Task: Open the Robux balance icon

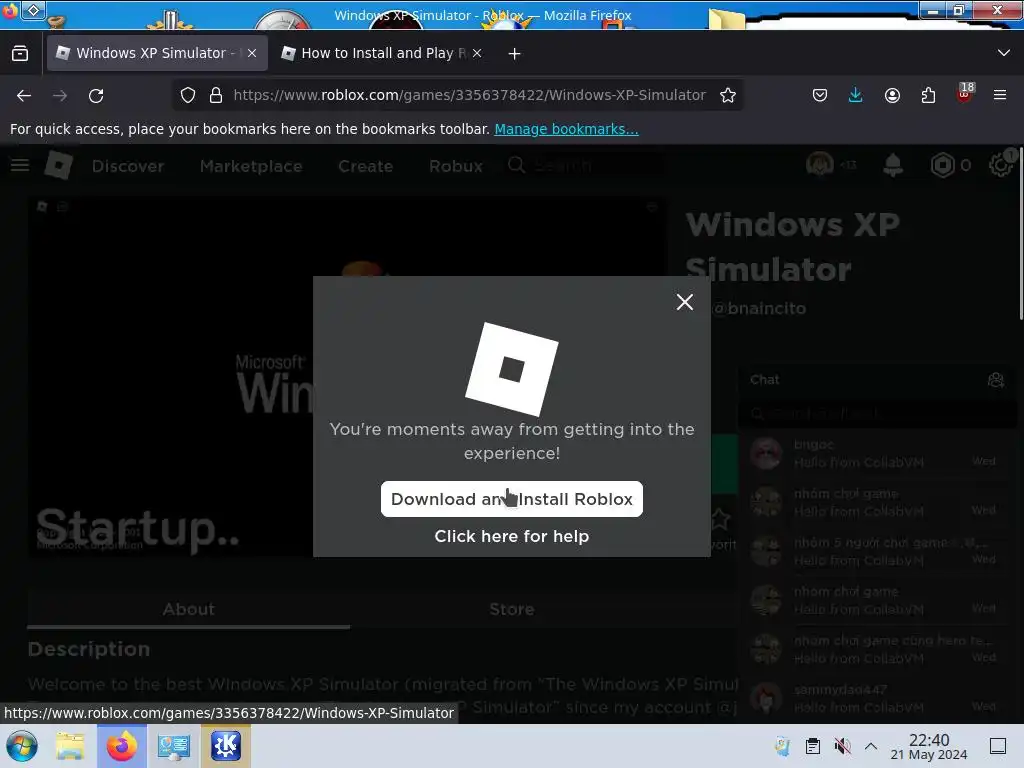Action: [942, 165]
